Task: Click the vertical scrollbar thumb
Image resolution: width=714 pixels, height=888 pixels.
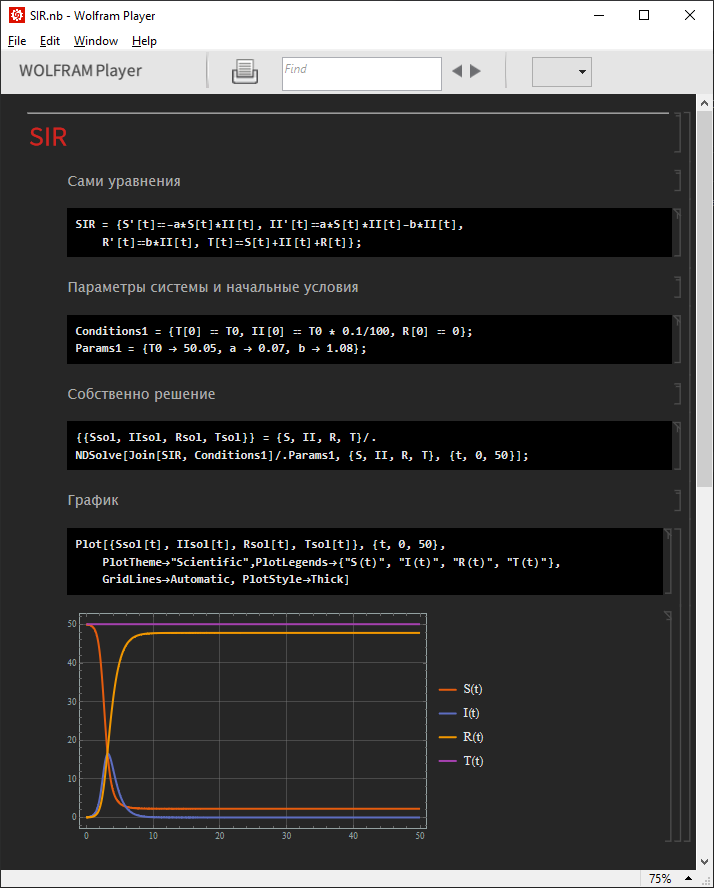Action: [x=704, y=299]
